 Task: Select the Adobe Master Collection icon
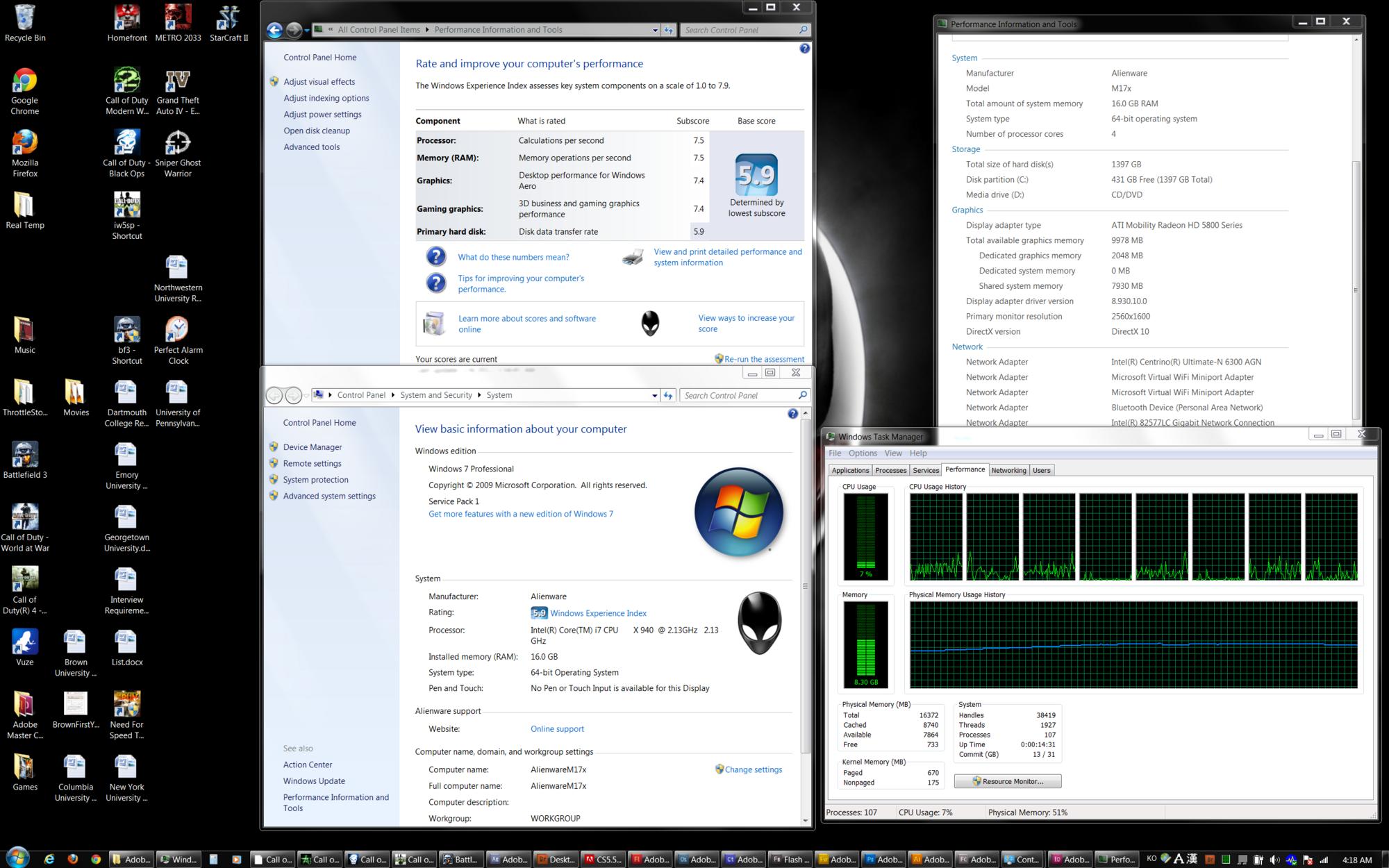[25, 715]
